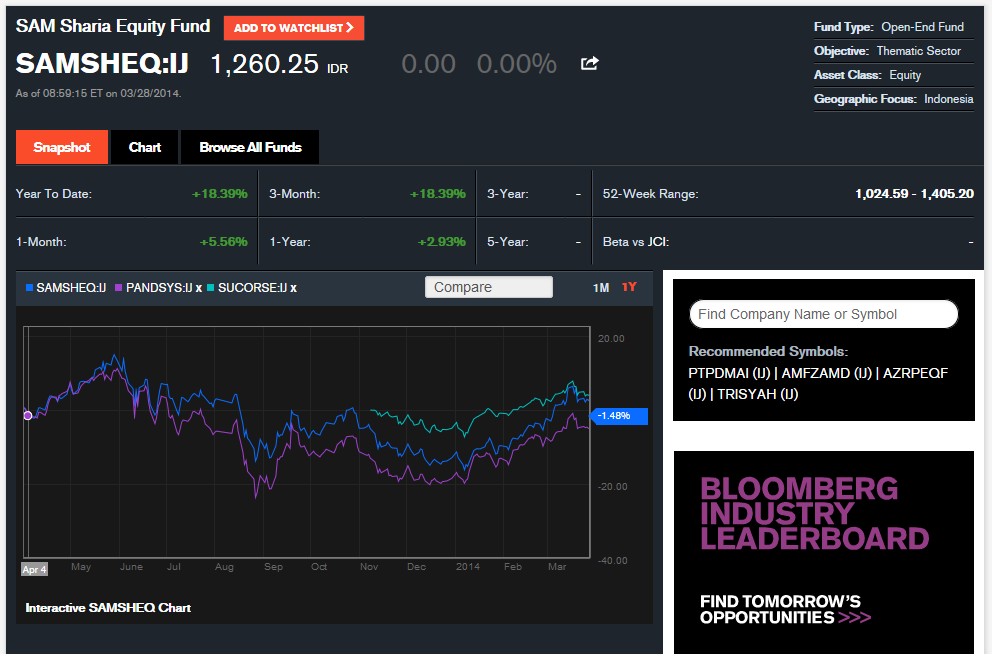Click the Find Company Name or Symbol box

823,314
